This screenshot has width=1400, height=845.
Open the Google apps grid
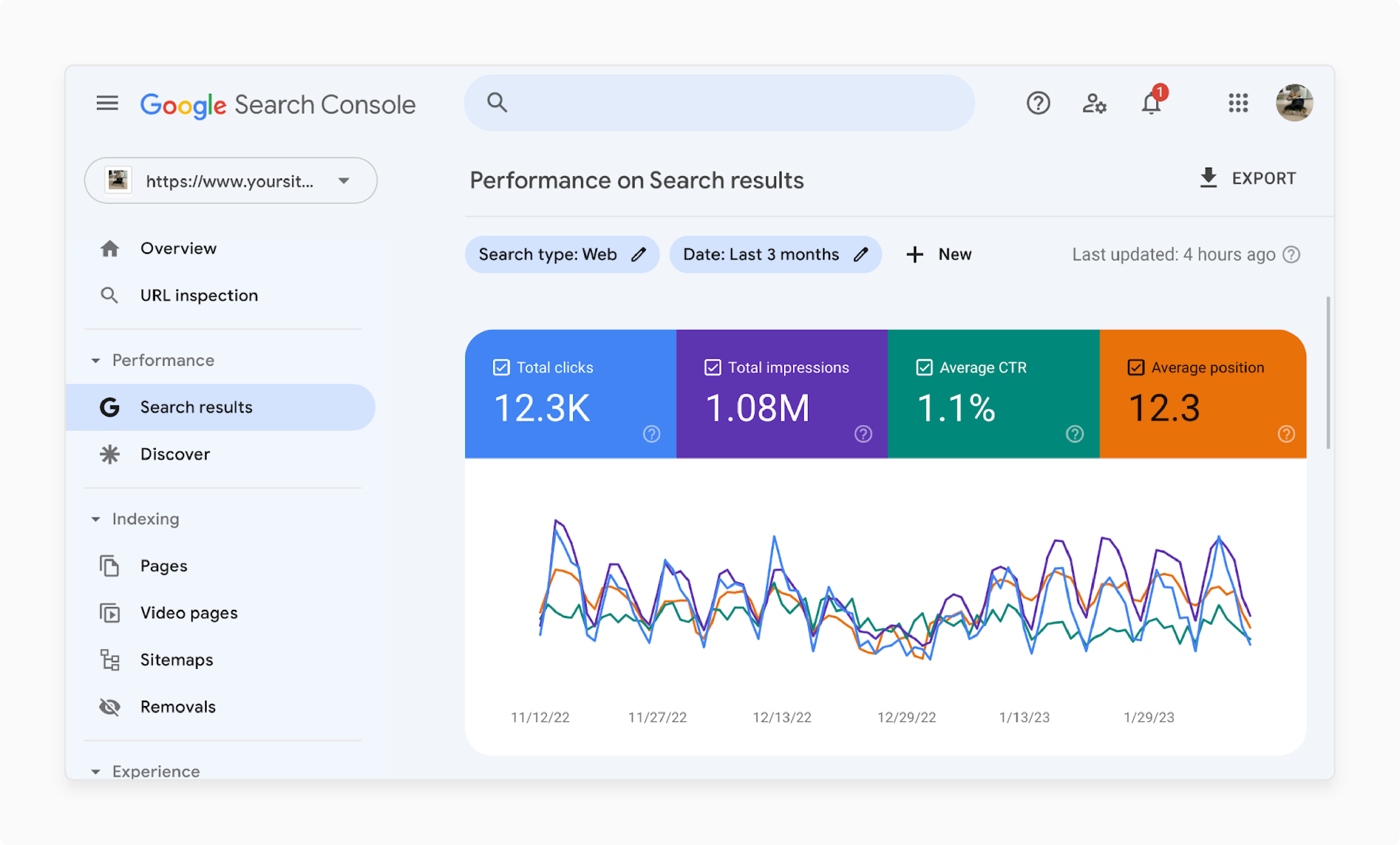1238,103
